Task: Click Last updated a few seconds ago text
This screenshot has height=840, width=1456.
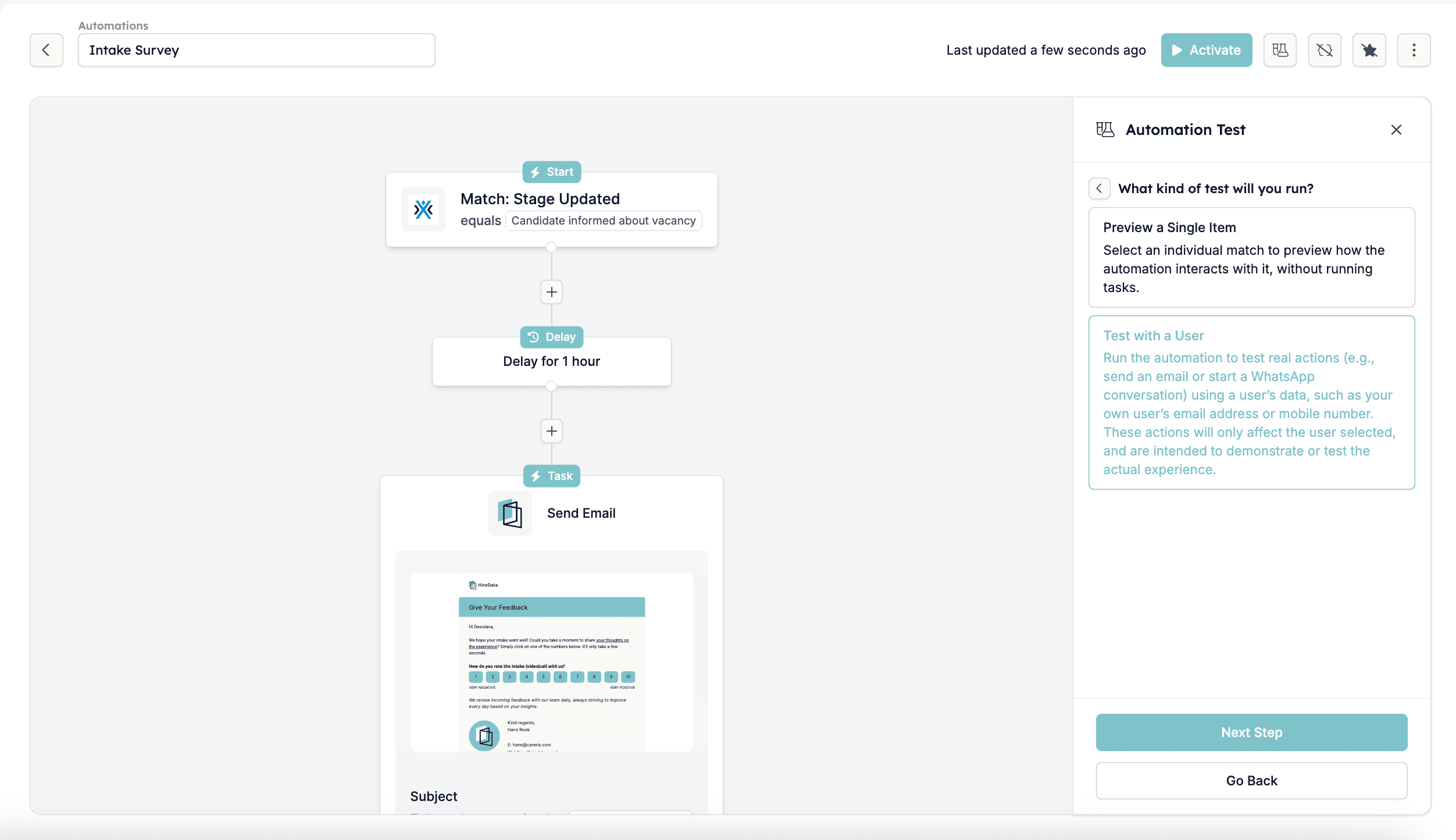Action: tap(1046, 50)
